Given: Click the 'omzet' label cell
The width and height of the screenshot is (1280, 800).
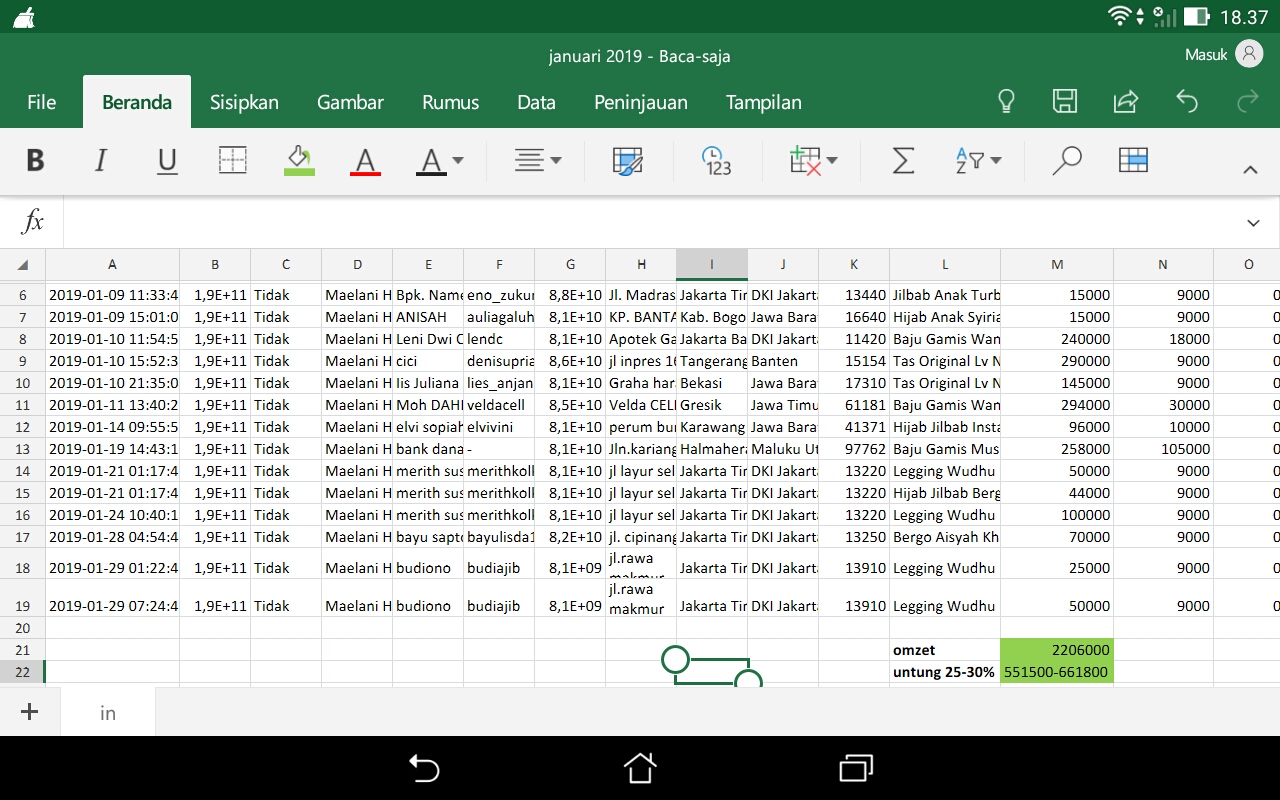Looking at the screenshot, I should [945, 650].
